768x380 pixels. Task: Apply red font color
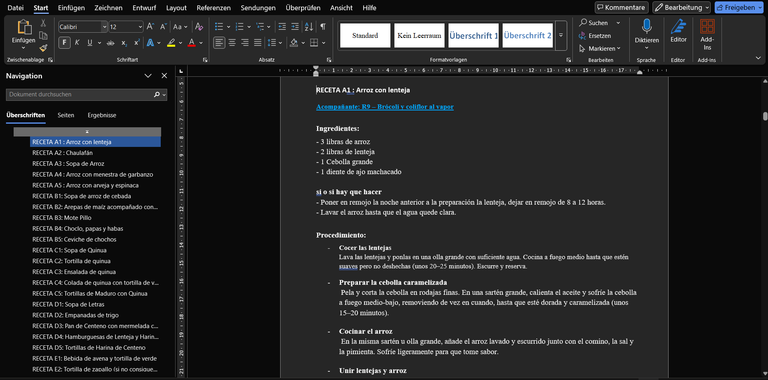click(x=192, y=43)
